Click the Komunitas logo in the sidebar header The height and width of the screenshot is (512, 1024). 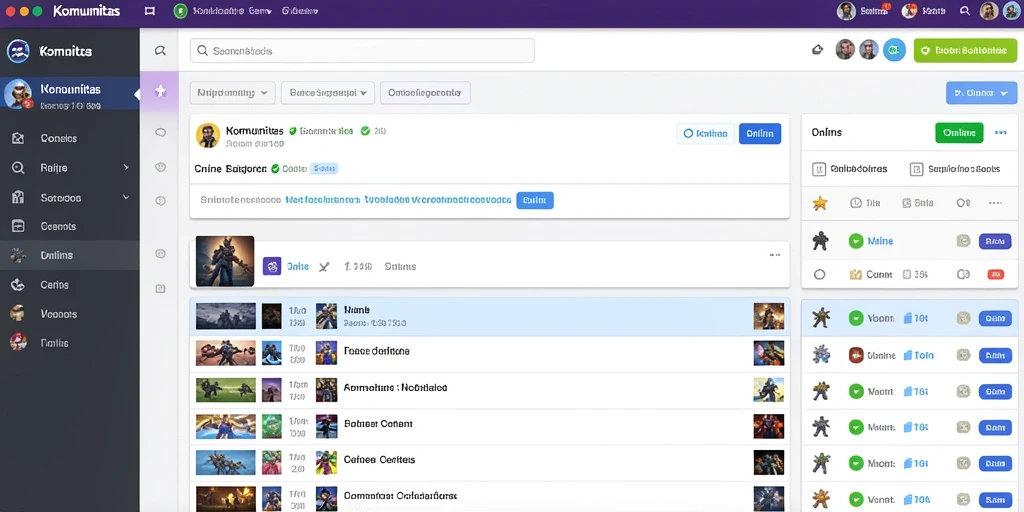pos(18,51)
